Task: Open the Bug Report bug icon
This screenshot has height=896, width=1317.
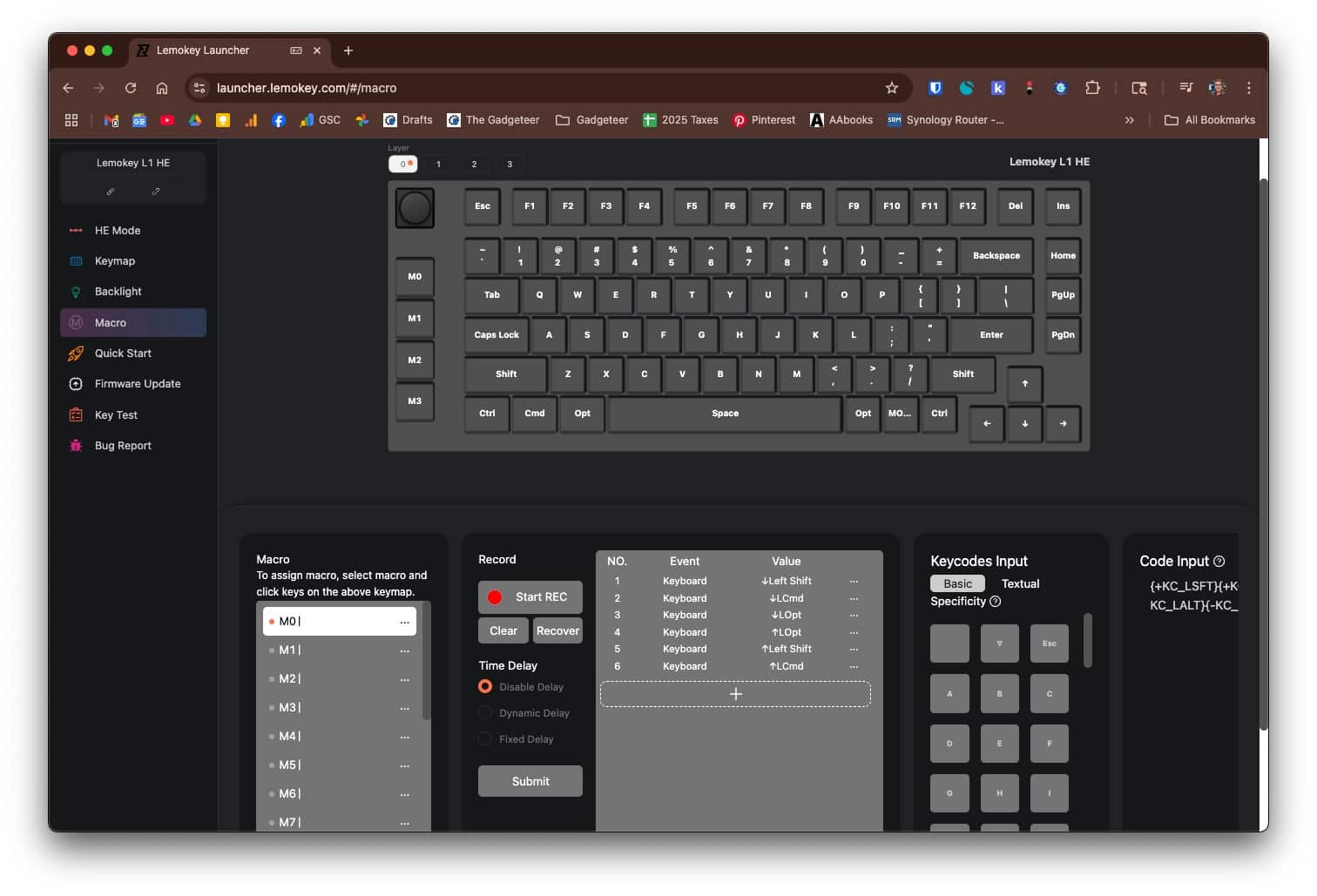Action: tap(76, 446)
